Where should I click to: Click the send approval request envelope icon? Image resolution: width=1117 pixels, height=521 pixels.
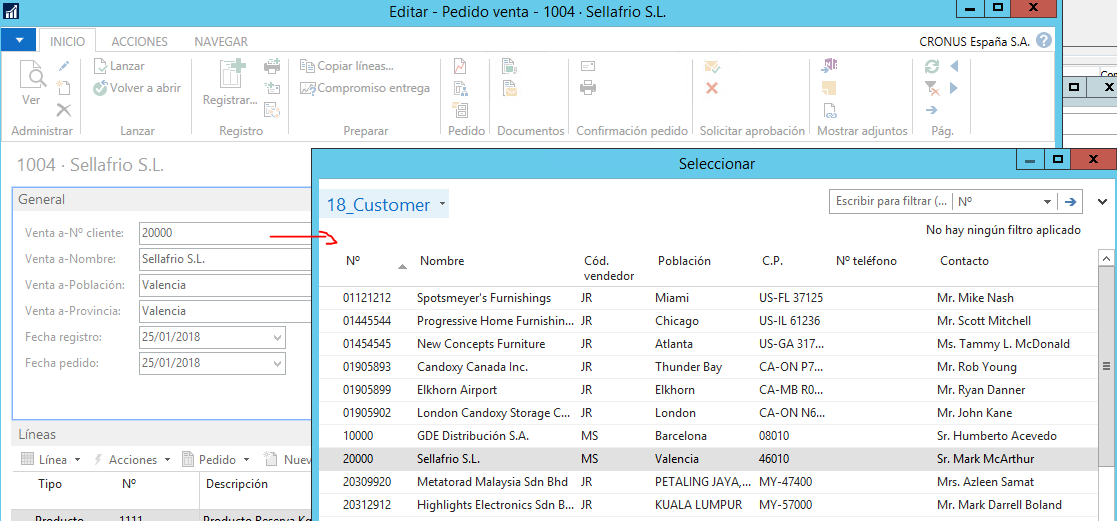pyautogui.click(x=712, y=67)
